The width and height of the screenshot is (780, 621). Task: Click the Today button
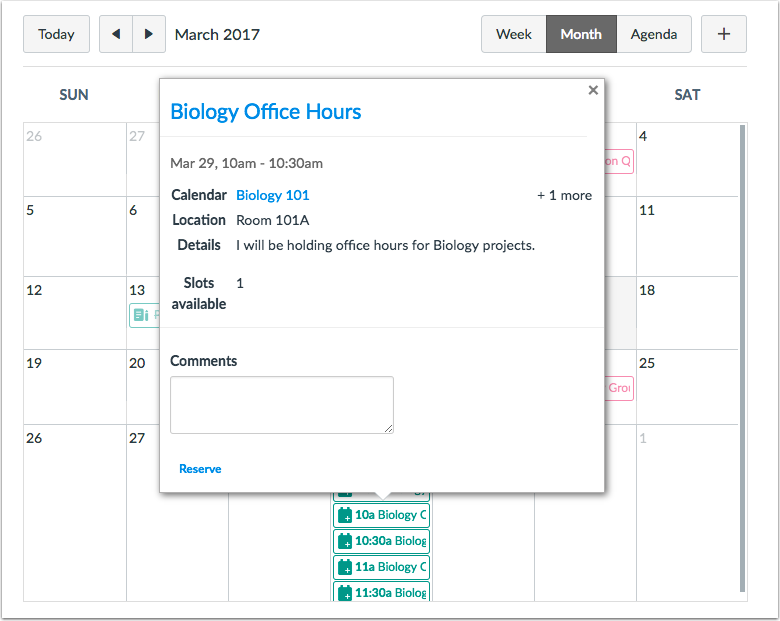click(x=56, y=34)
